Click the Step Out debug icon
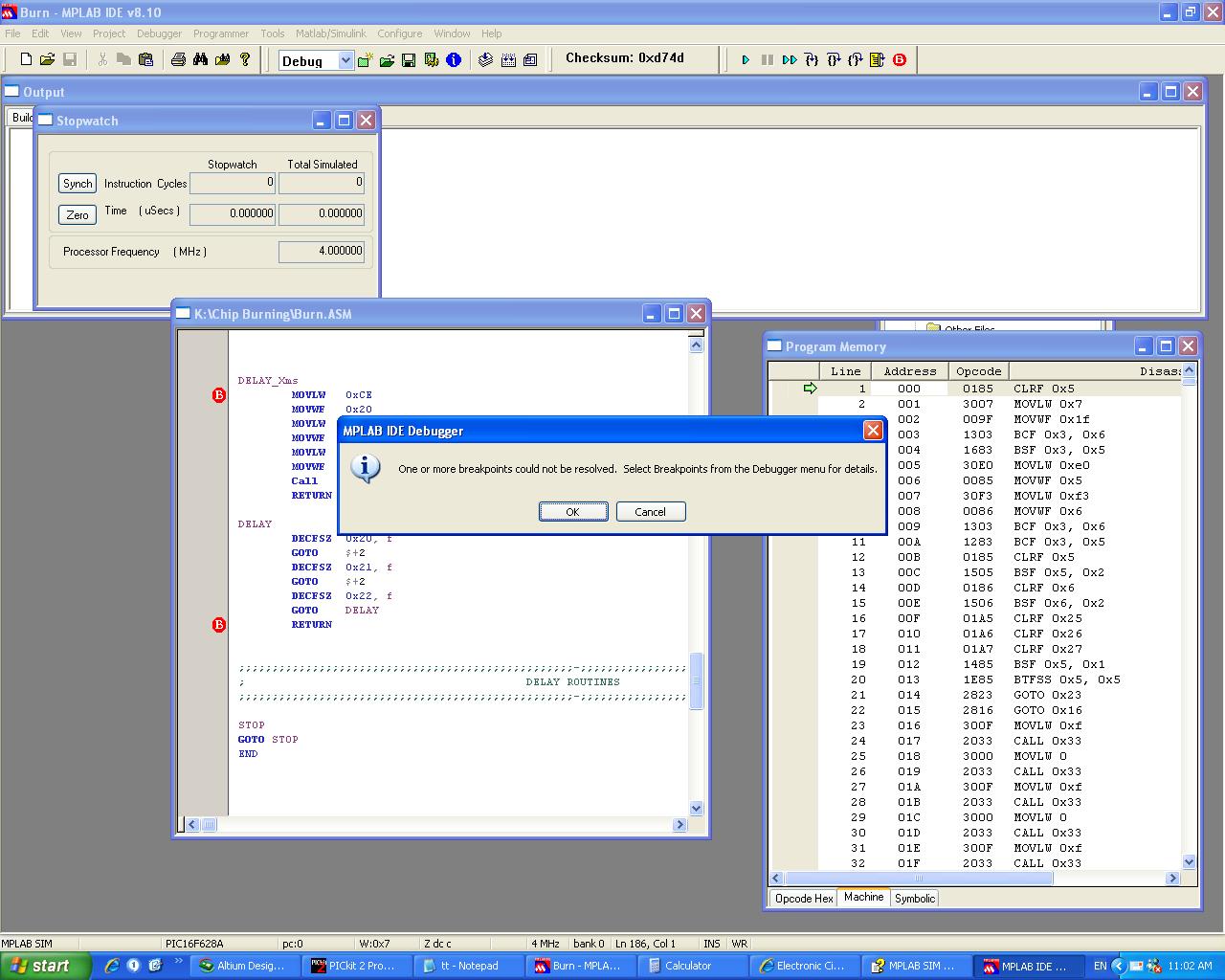 pyautogui.click(x=856, y=60)
